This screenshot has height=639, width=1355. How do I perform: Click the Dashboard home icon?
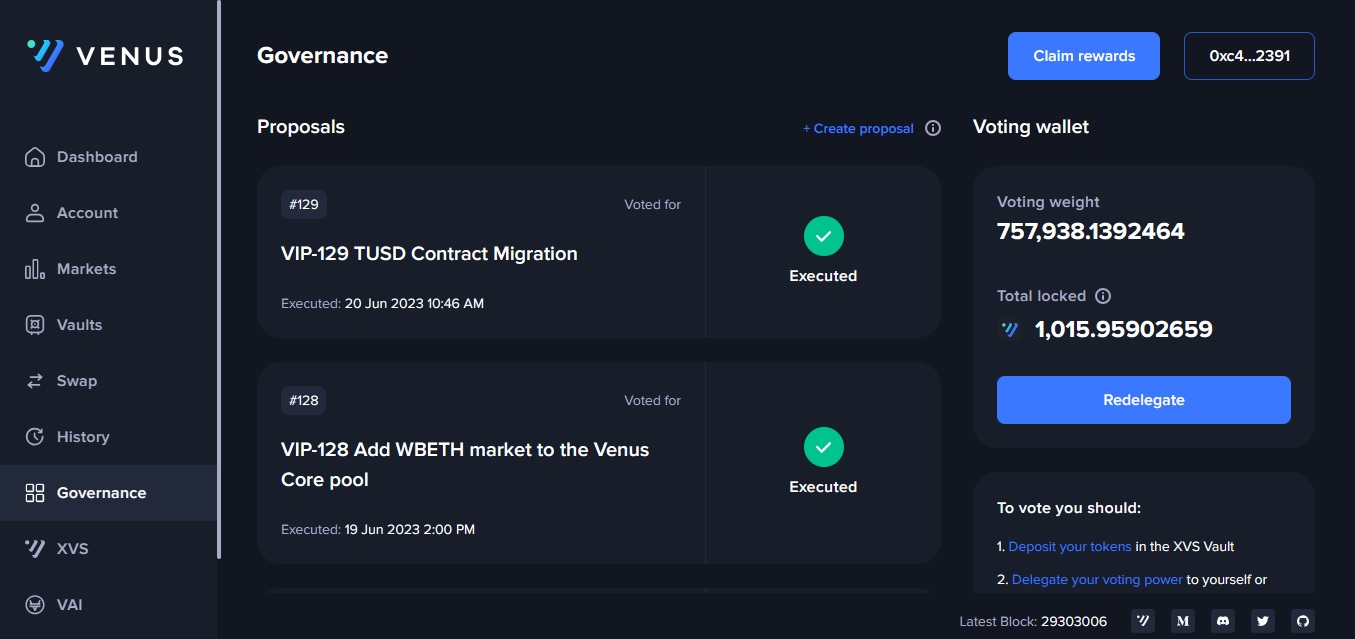pos(35,157)
